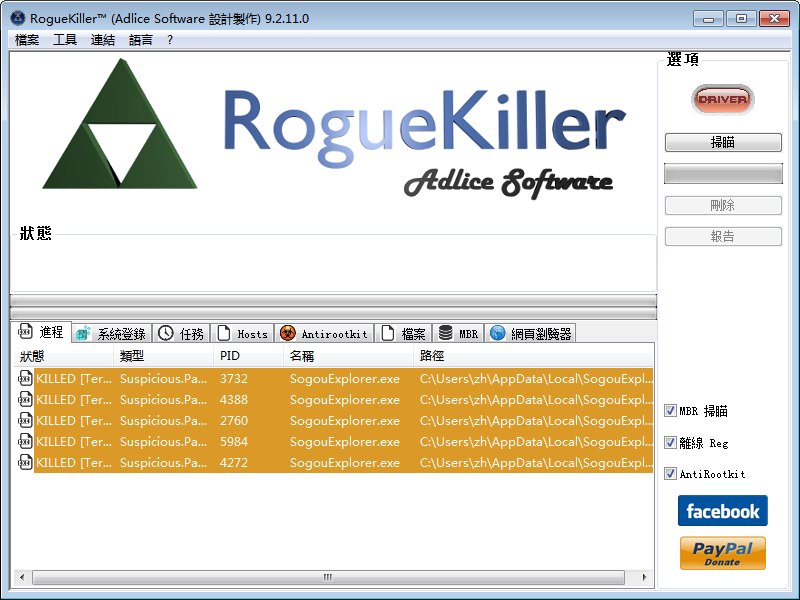Click process icon for PID 5984 row
The height and width of the screenshot is (600, 800).
click(25, 441)
